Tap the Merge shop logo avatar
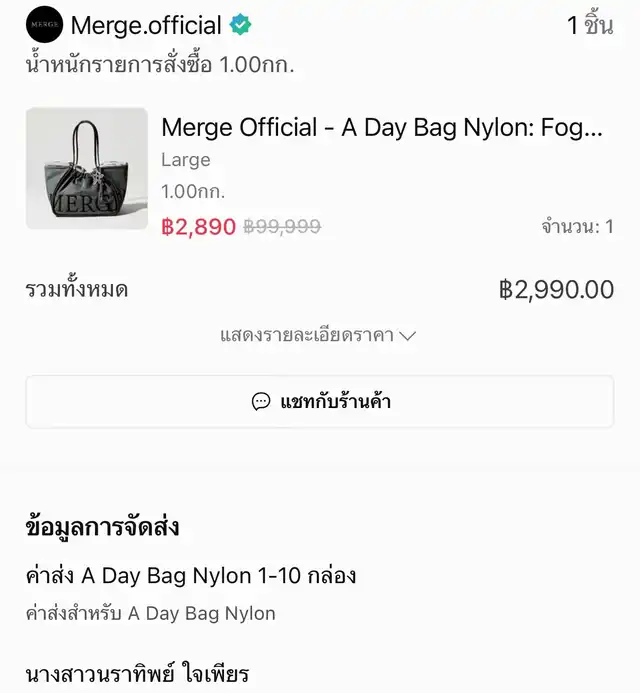Image resolution: width=640 pixels, height=693 pixels. 44,24
